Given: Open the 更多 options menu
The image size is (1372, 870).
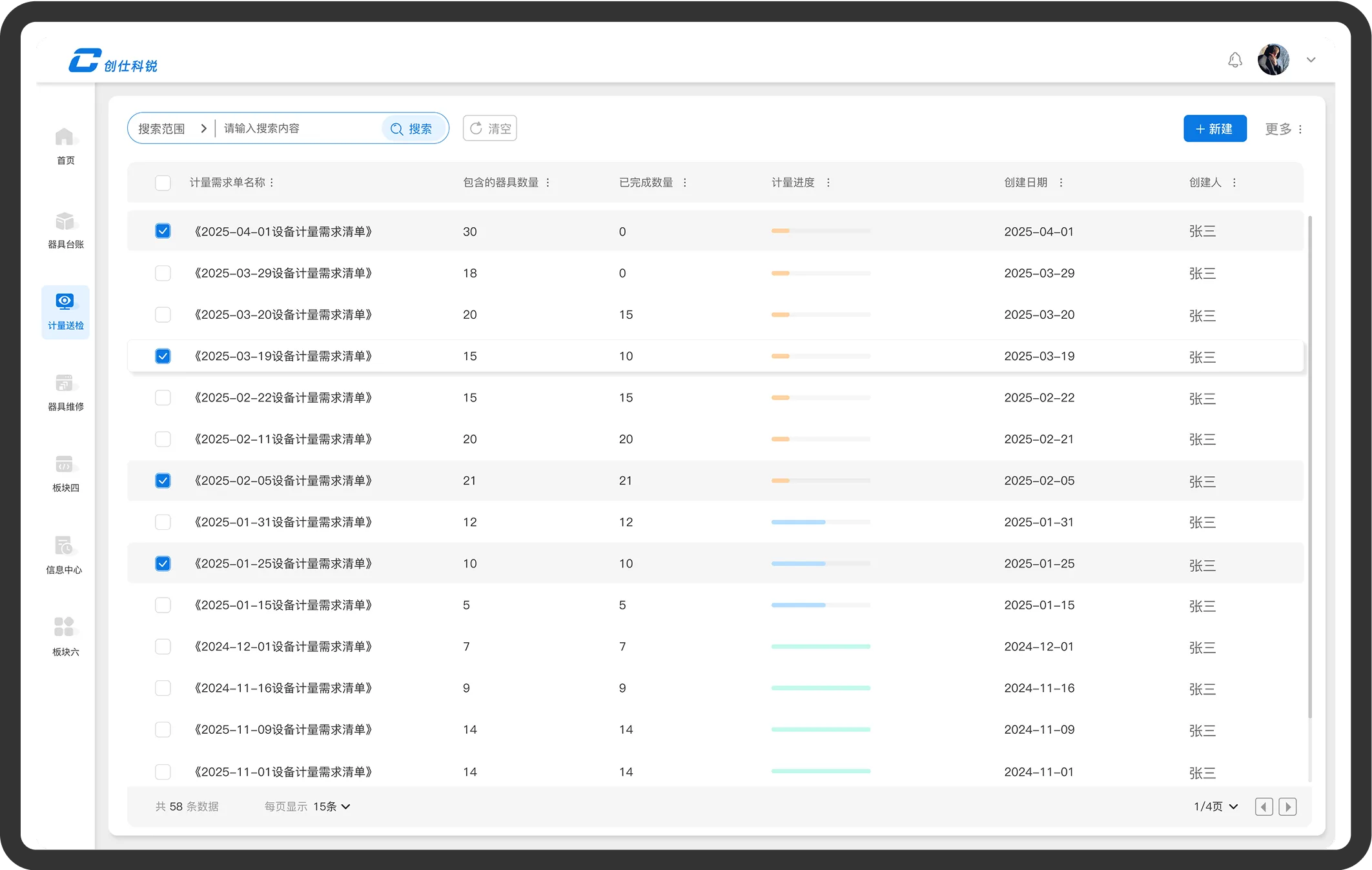Looking at the screenshot, I should (x=1284, y=129).
